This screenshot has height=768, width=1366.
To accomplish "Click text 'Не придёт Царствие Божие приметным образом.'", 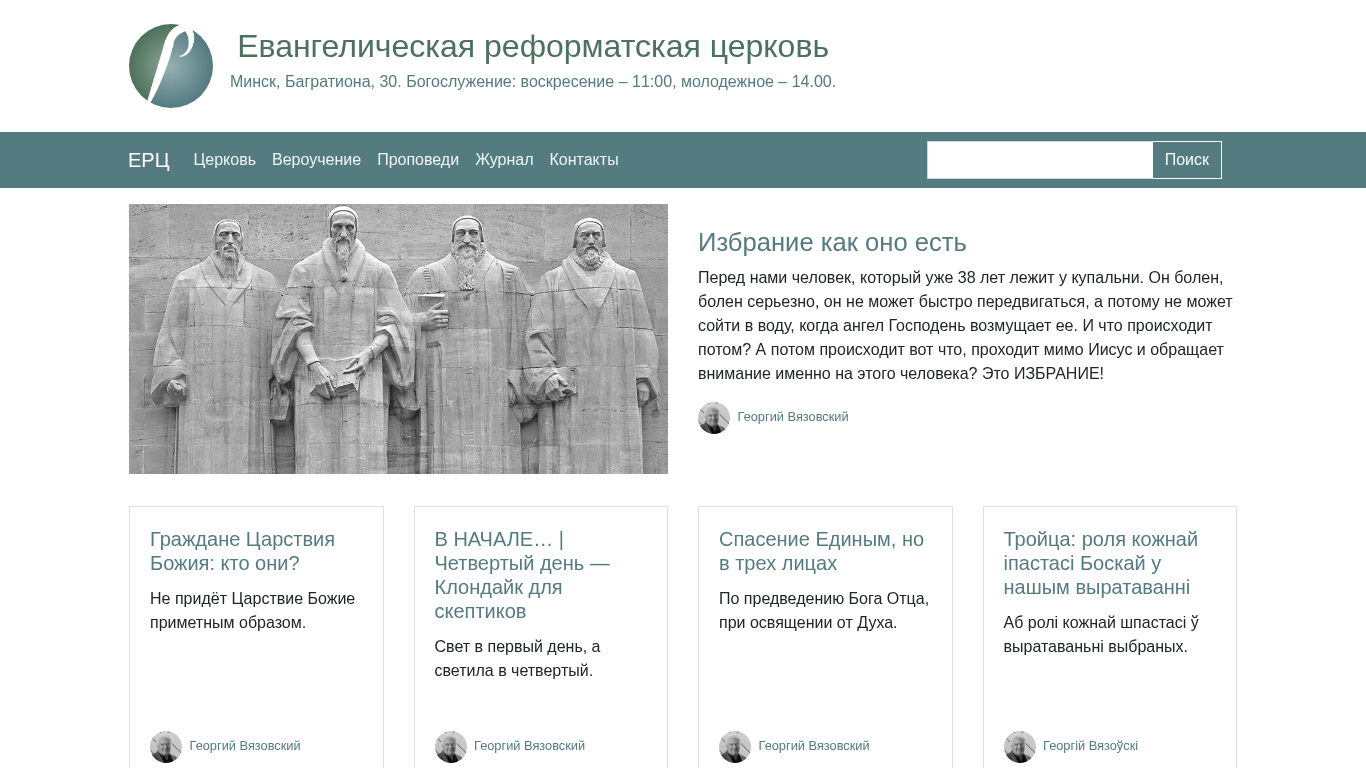I will tap(253, 611).
